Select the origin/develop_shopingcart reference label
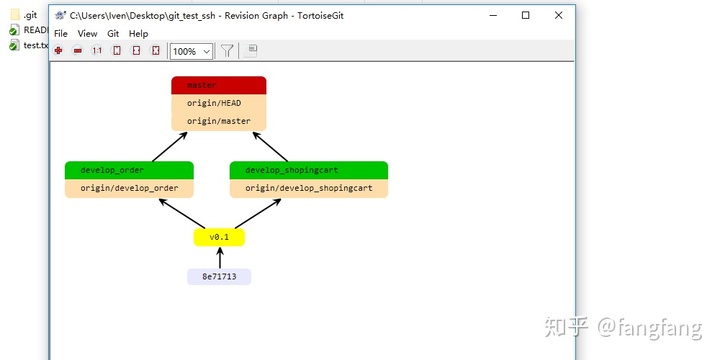This screenshot has height=360, width=720. (309, 189)
